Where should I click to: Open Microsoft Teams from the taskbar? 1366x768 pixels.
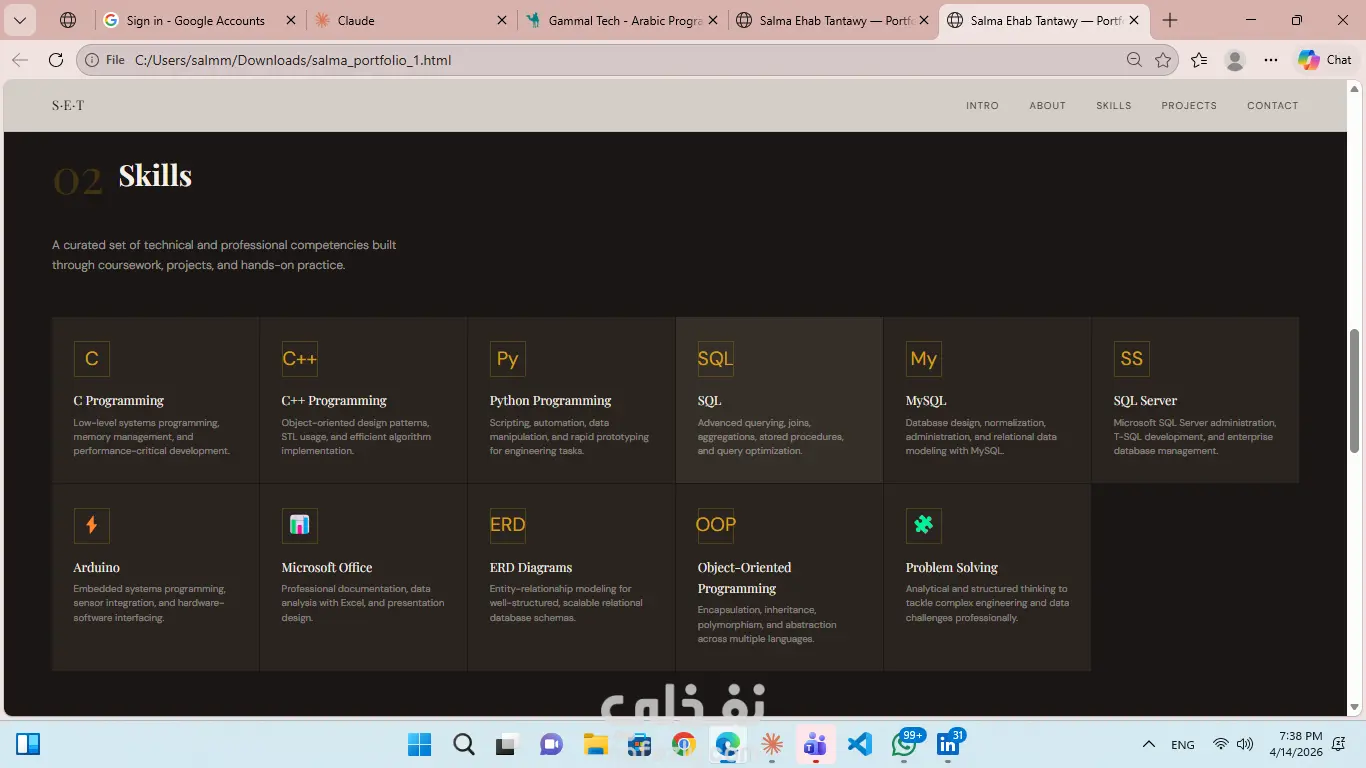point(816,744)
